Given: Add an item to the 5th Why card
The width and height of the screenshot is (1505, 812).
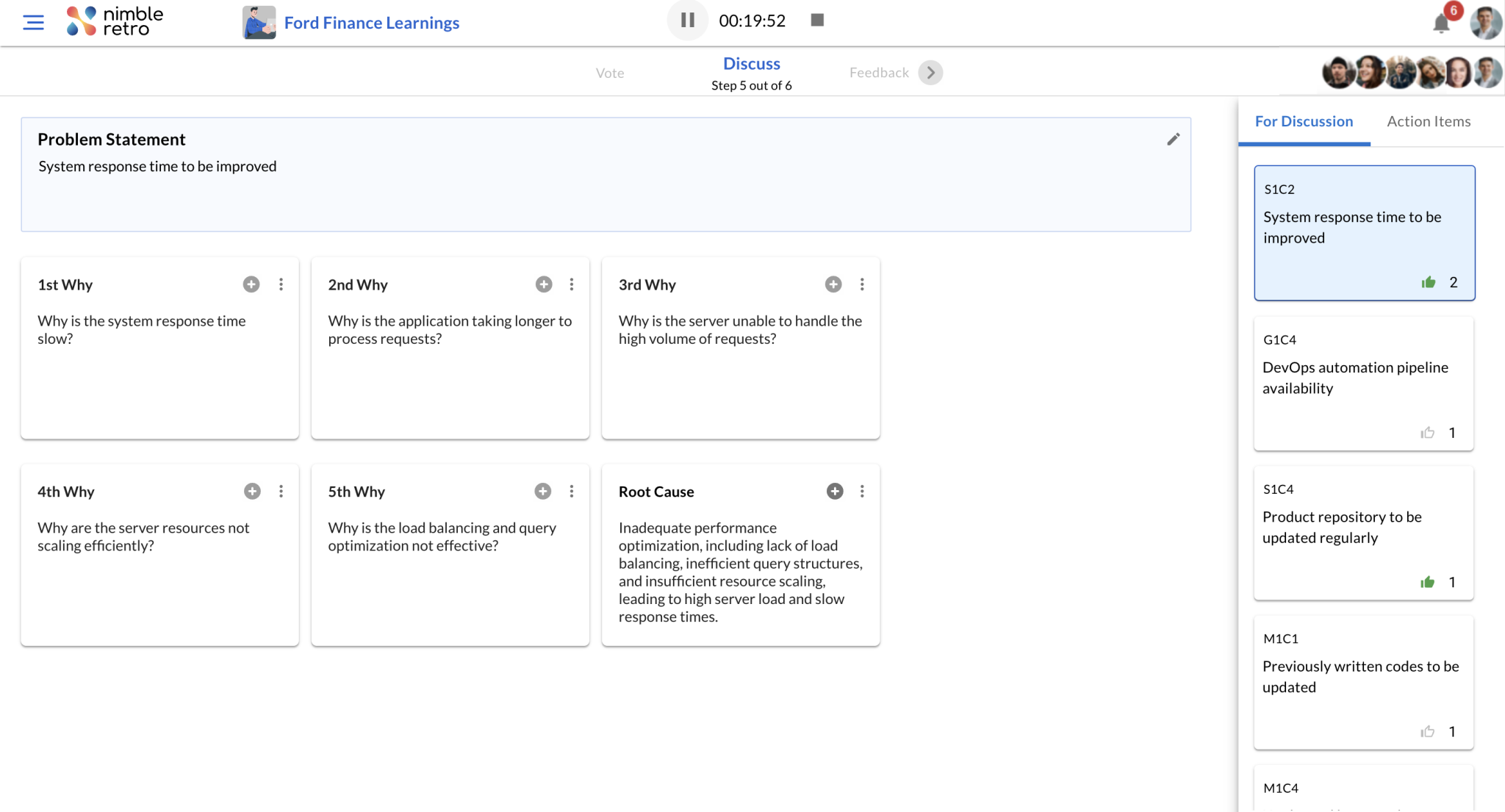Looking at the screenshot, I should (543, 491).
